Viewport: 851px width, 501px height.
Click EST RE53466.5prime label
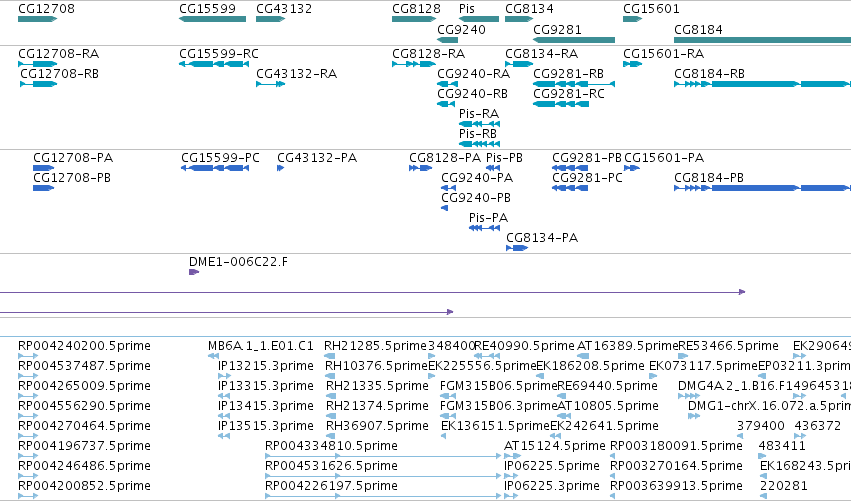[x=728, y=346]
